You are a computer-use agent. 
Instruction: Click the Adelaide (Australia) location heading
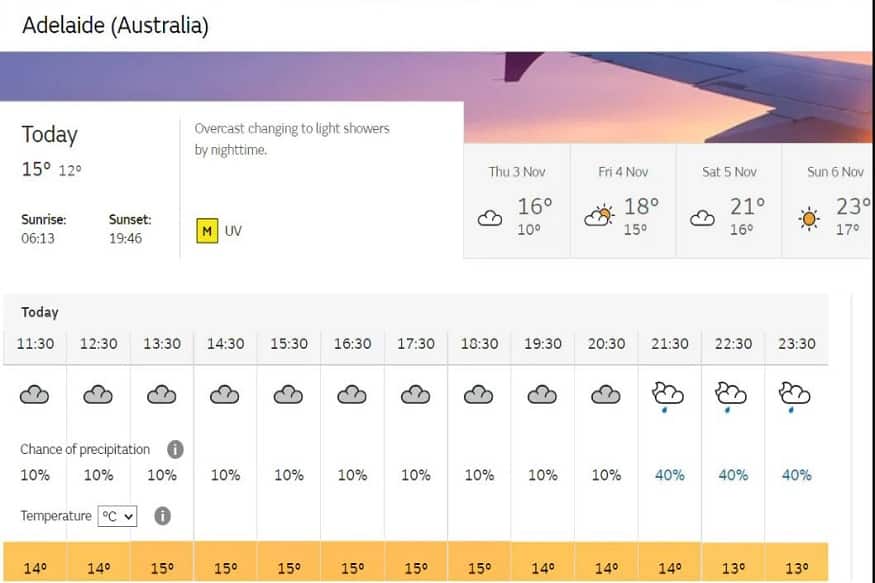[115, 25]
